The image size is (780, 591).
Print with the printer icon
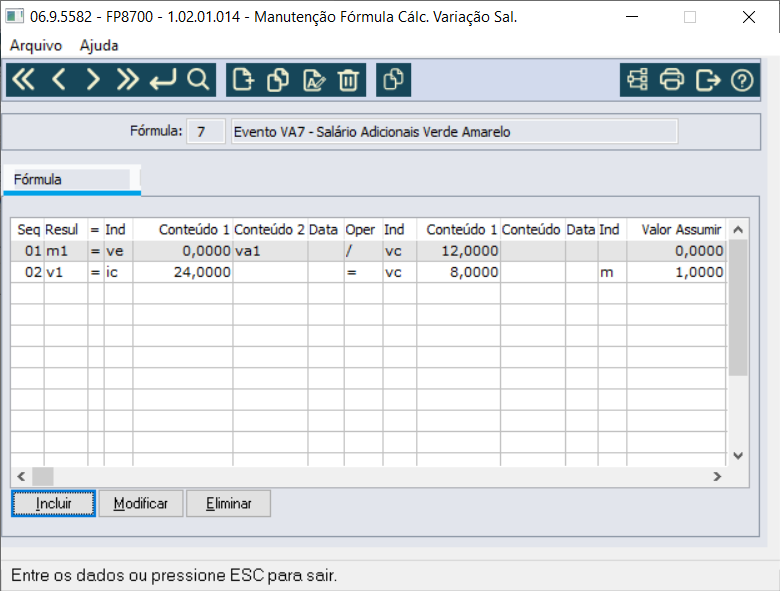(672, 80)
